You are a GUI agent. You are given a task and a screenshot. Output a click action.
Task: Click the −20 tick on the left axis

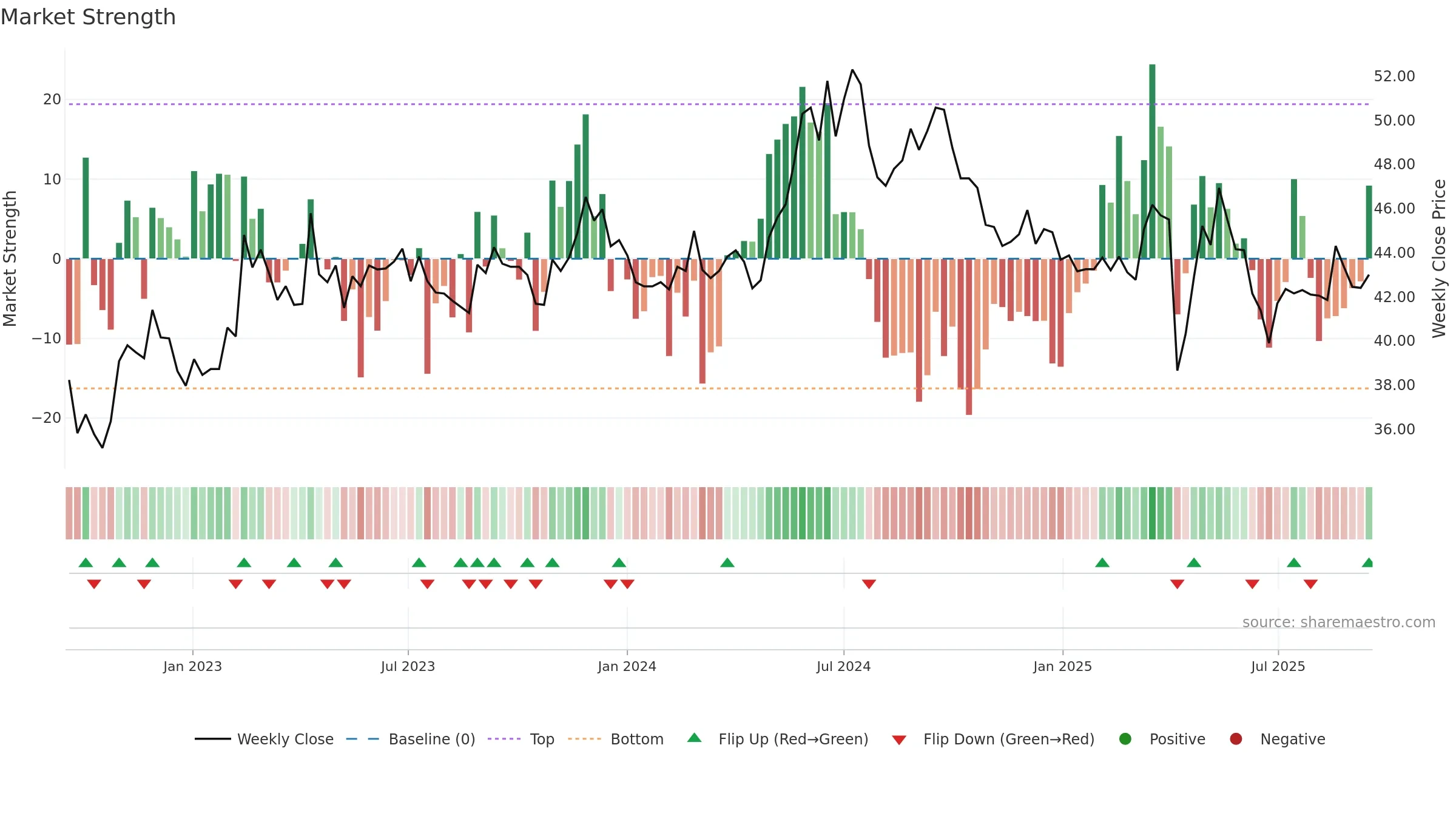47,418
